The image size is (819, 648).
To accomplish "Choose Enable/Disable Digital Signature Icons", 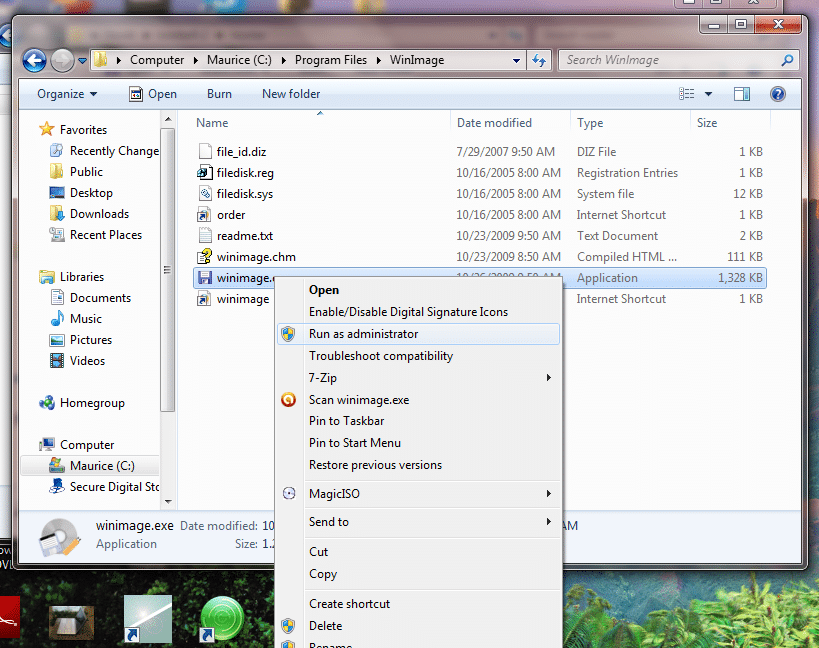I will coord(418,312).
